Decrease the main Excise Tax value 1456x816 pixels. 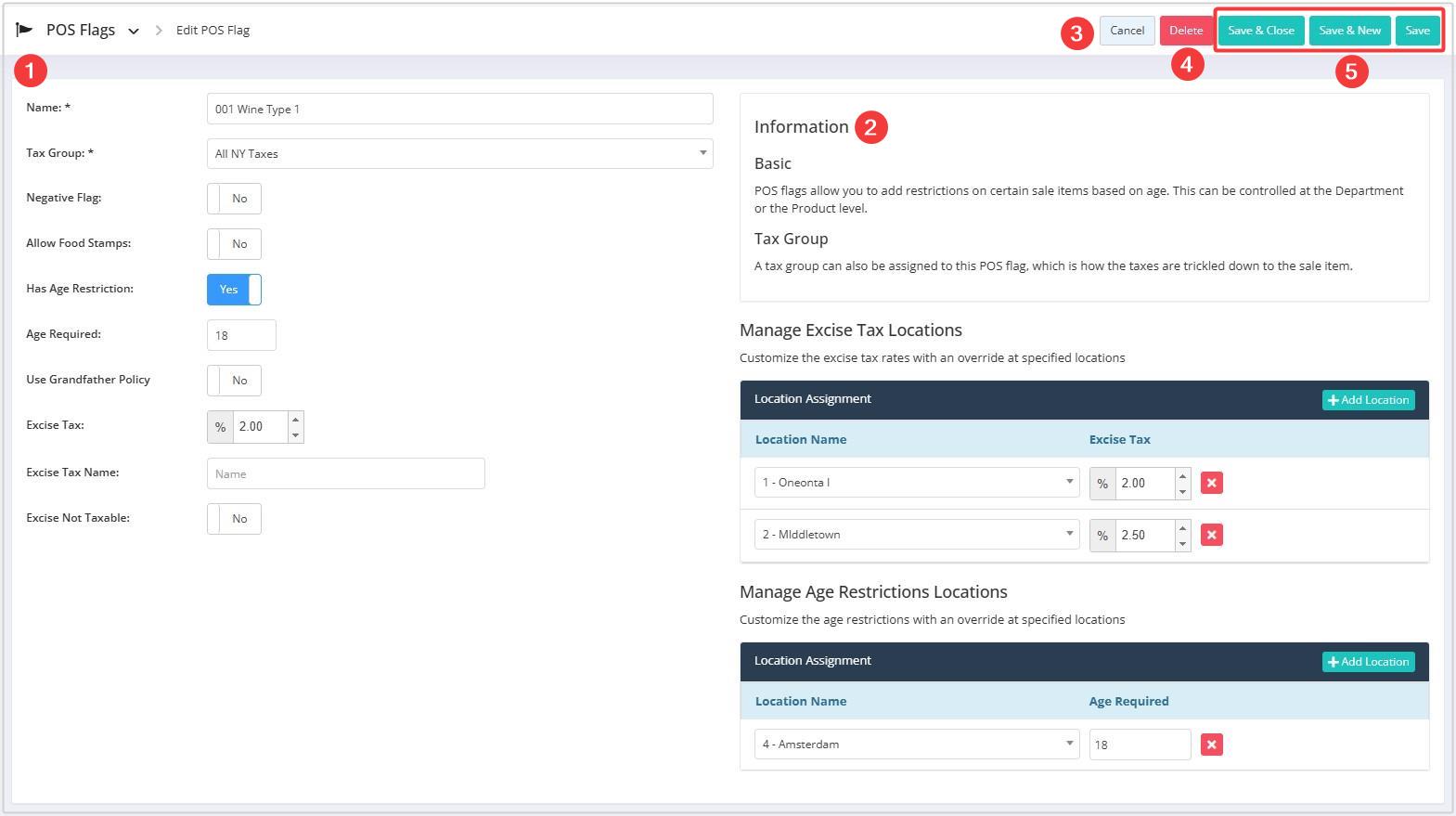pos(295,434)
